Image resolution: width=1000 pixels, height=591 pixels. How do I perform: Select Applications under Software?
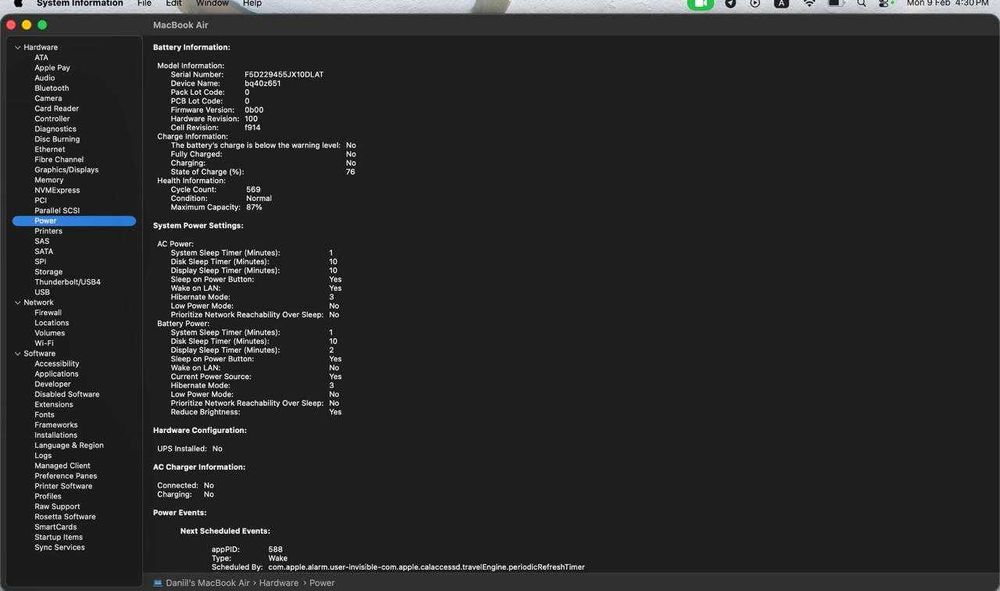point(57,374)
